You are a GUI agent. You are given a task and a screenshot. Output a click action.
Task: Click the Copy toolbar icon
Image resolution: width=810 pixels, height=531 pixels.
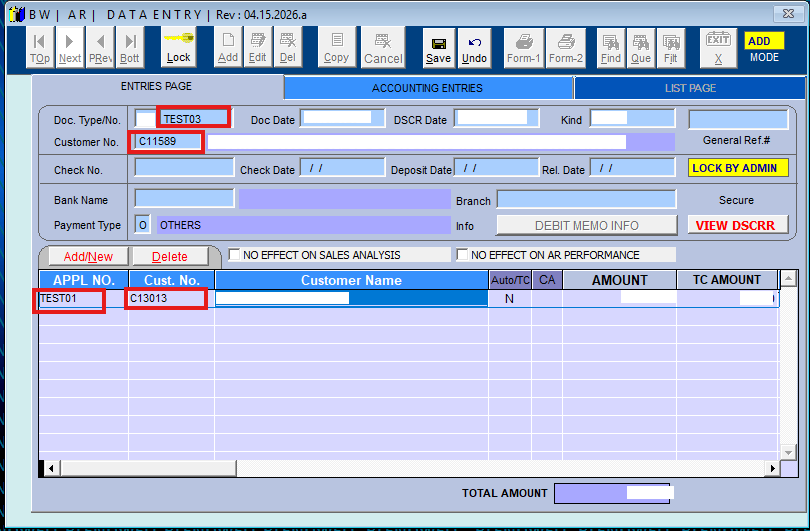(x=337, y=48)
